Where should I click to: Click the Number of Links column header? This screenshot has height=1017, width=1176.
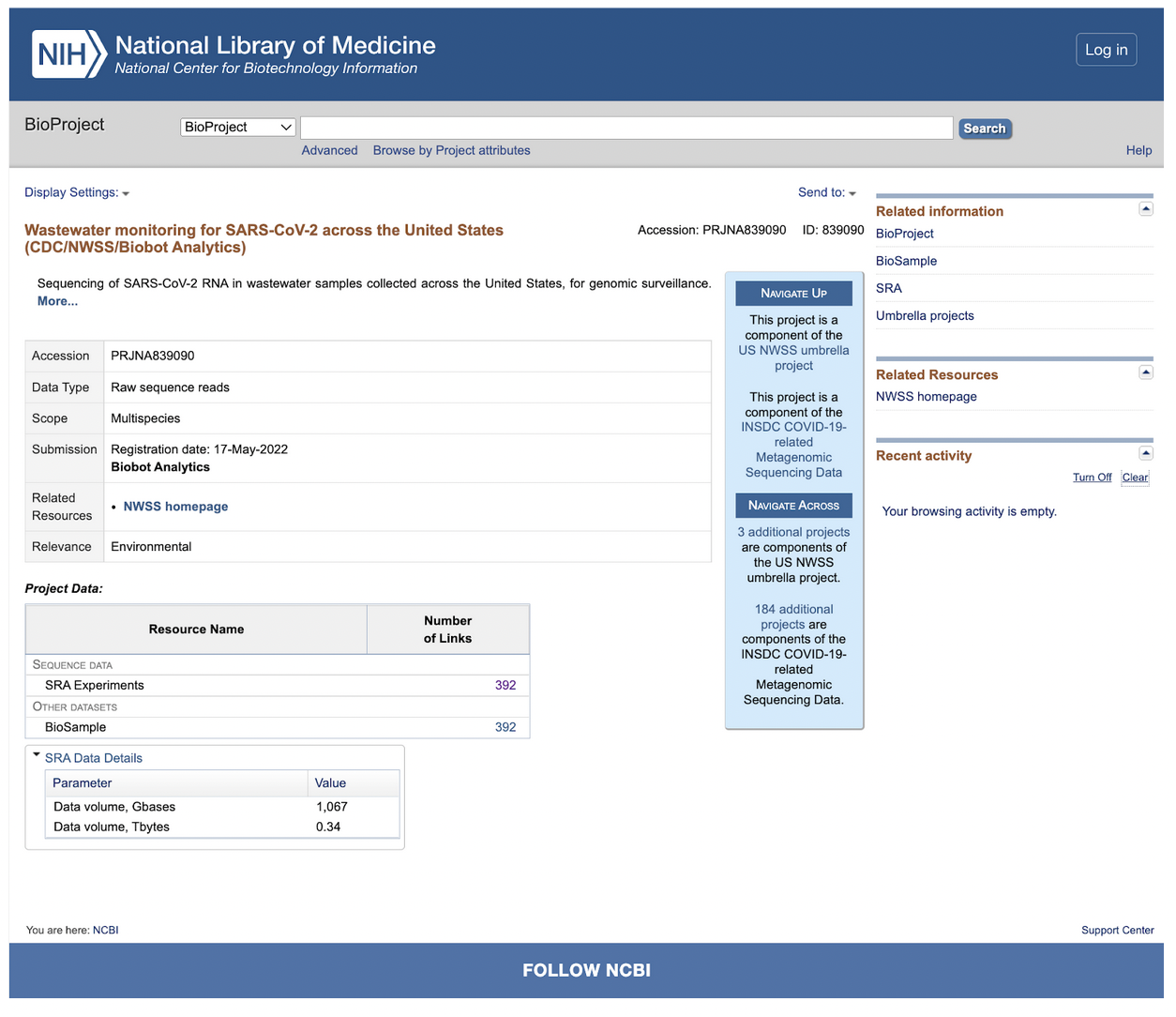pyautogui.click(x=447, y=630)
